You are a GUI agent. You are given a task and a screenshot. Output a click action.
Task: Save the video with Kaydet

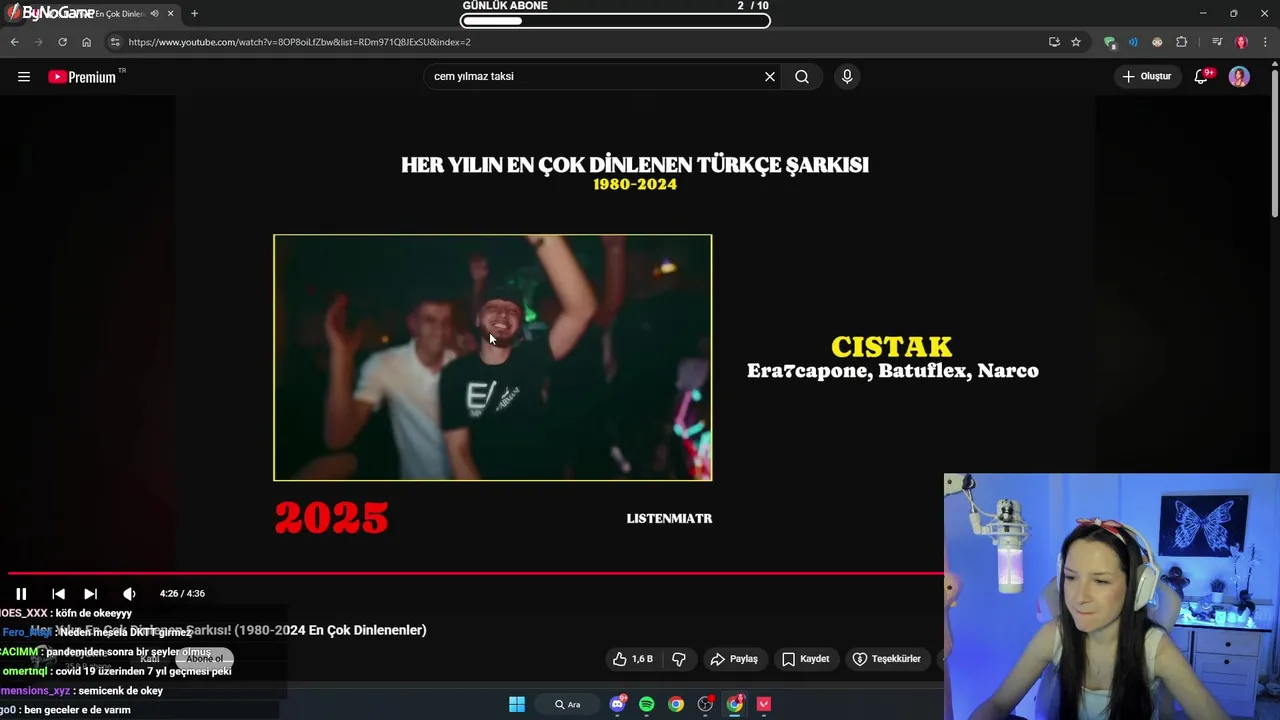coord(806,659)
